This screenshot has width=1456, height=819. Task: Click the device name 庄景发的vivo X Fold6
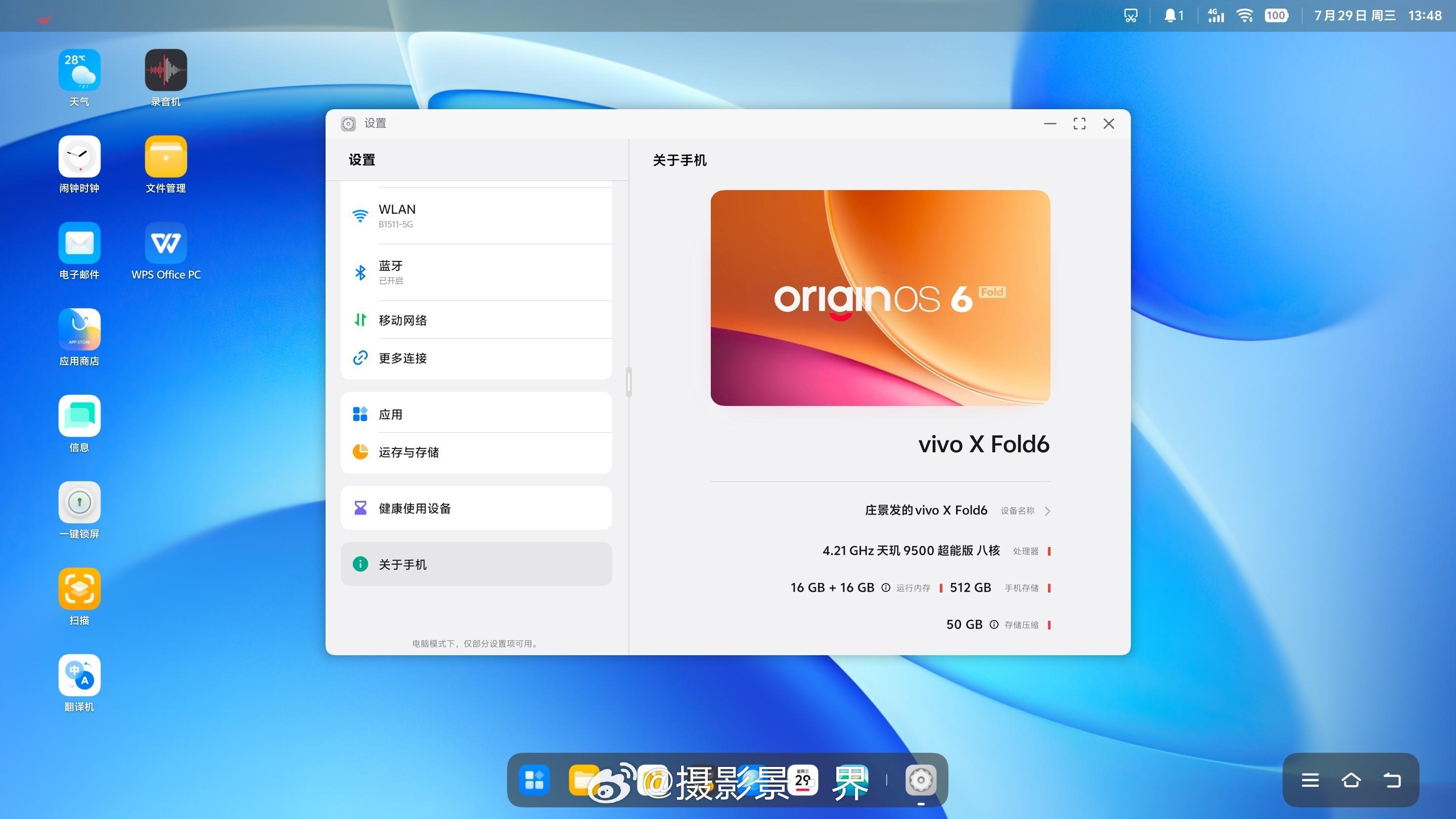click(x=926, y=511)
